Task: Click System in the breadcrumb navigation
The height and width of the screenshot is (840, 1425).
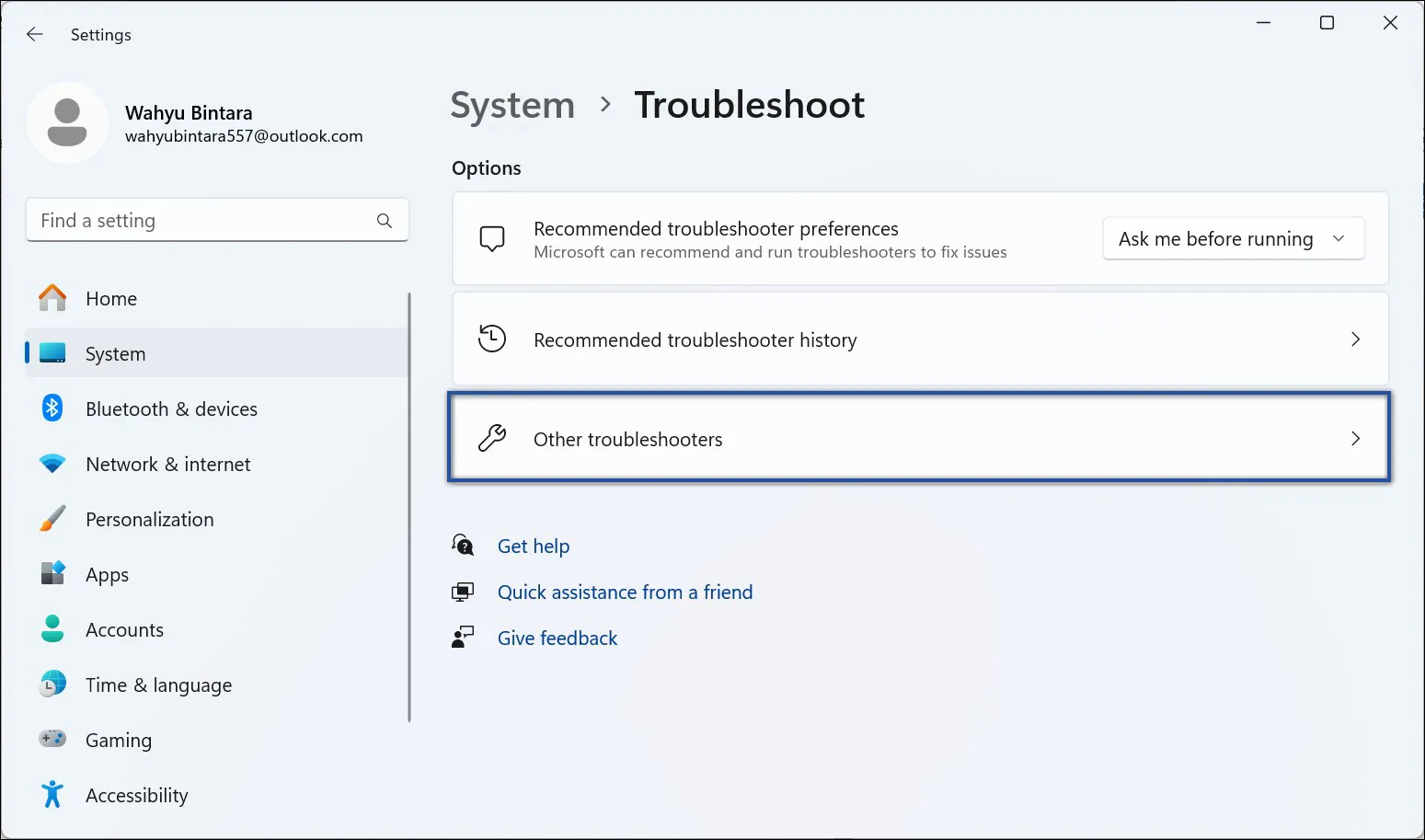Action: 512,105
